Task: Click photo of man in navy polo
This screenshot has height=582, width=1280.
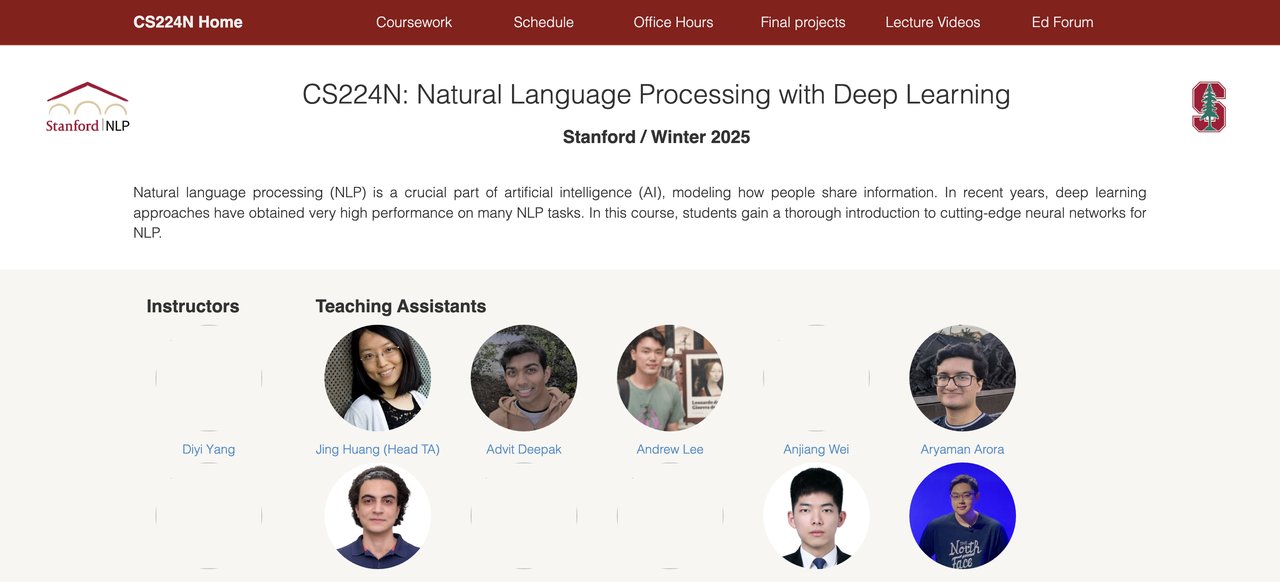Action: [378, 516]
